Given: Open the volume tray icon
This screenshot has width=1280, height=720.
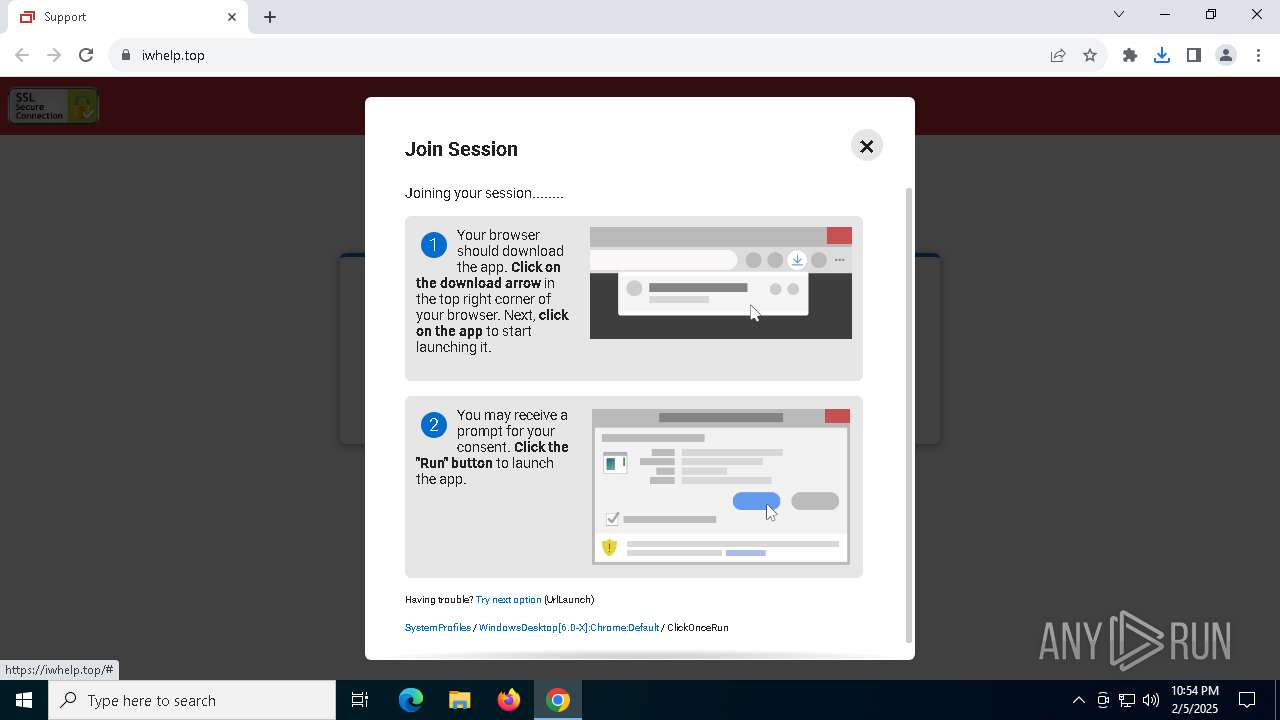Looking at the screenshot, I should (x=1151, y=700).
